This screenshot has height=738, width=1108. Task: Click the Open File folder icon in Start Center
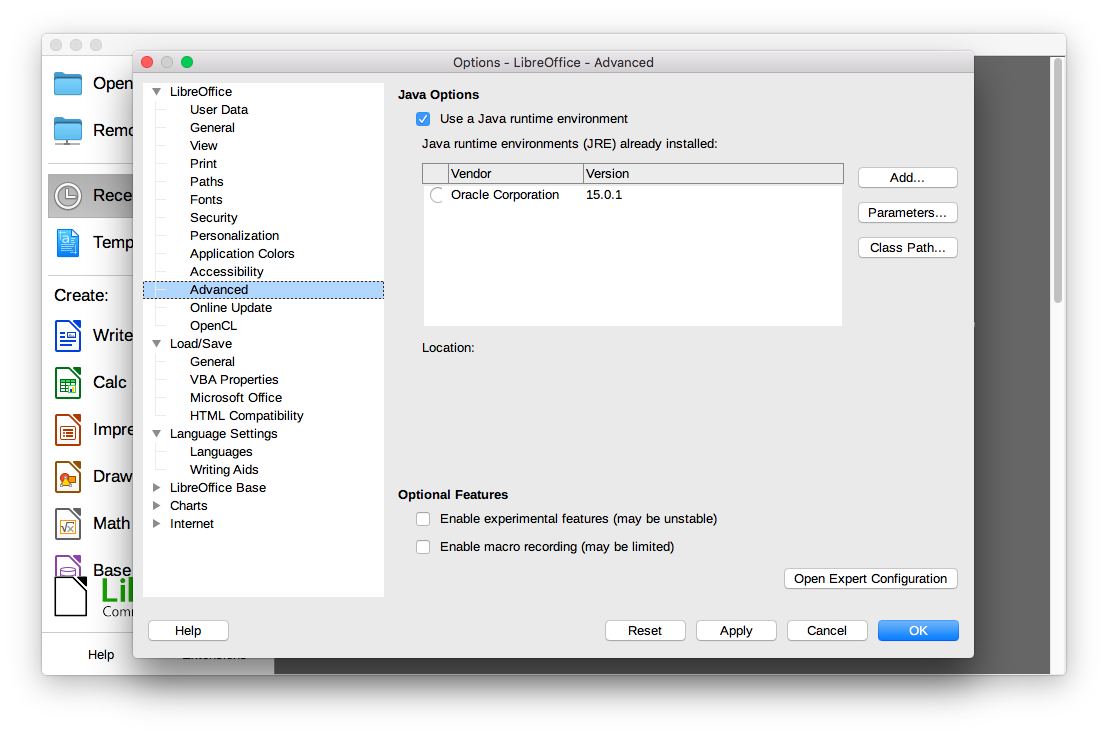tap(68, 83)
